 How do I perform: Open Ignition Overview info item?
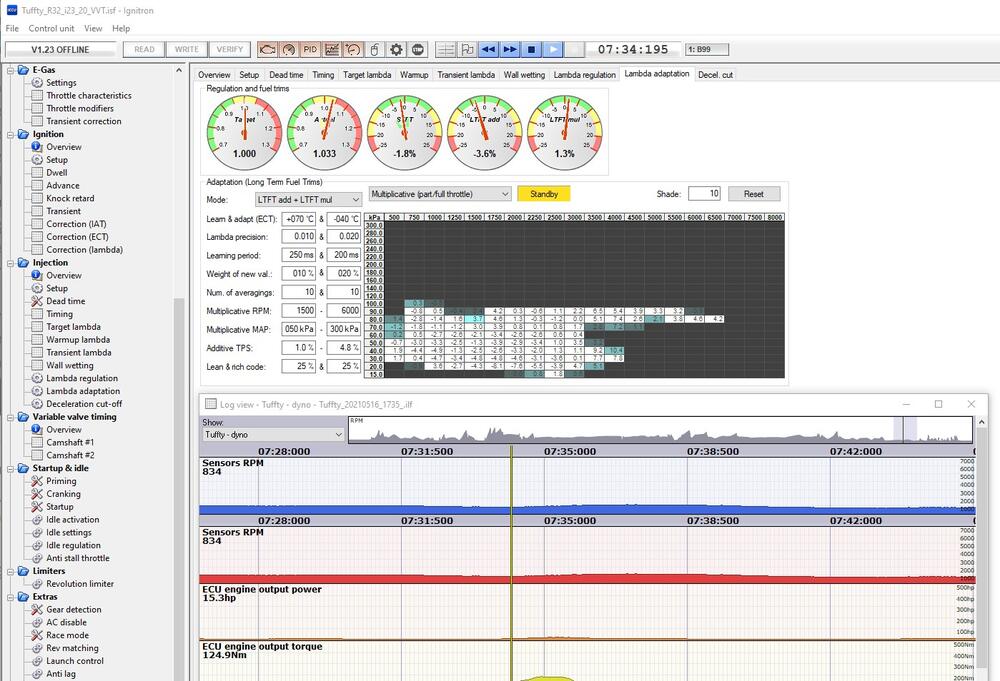(64, 147)
